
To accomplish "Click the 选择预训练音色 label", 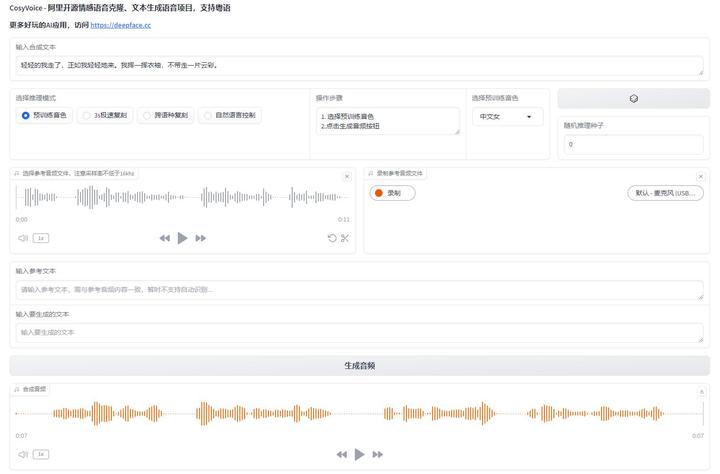I will coord(495,98).
